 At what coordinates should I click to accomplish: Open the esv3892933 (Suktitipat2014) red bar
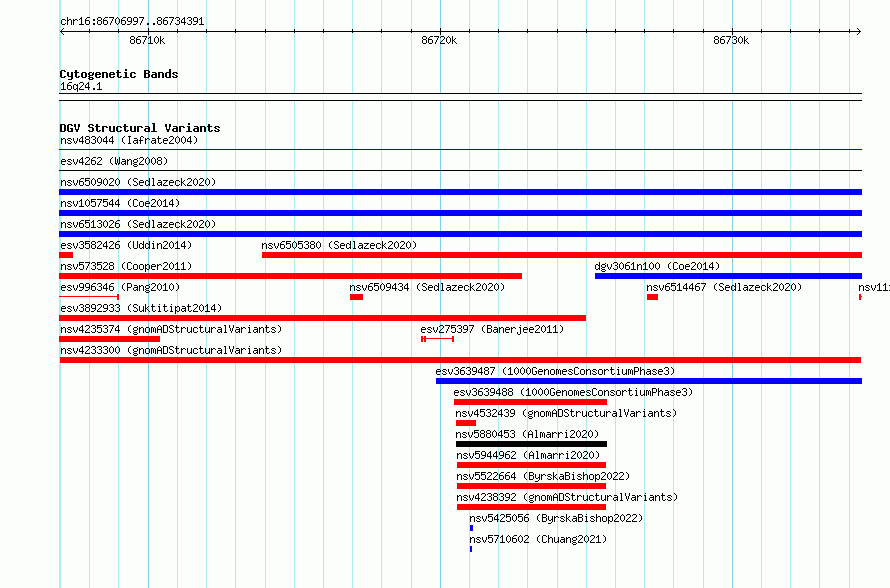point(322,318)
